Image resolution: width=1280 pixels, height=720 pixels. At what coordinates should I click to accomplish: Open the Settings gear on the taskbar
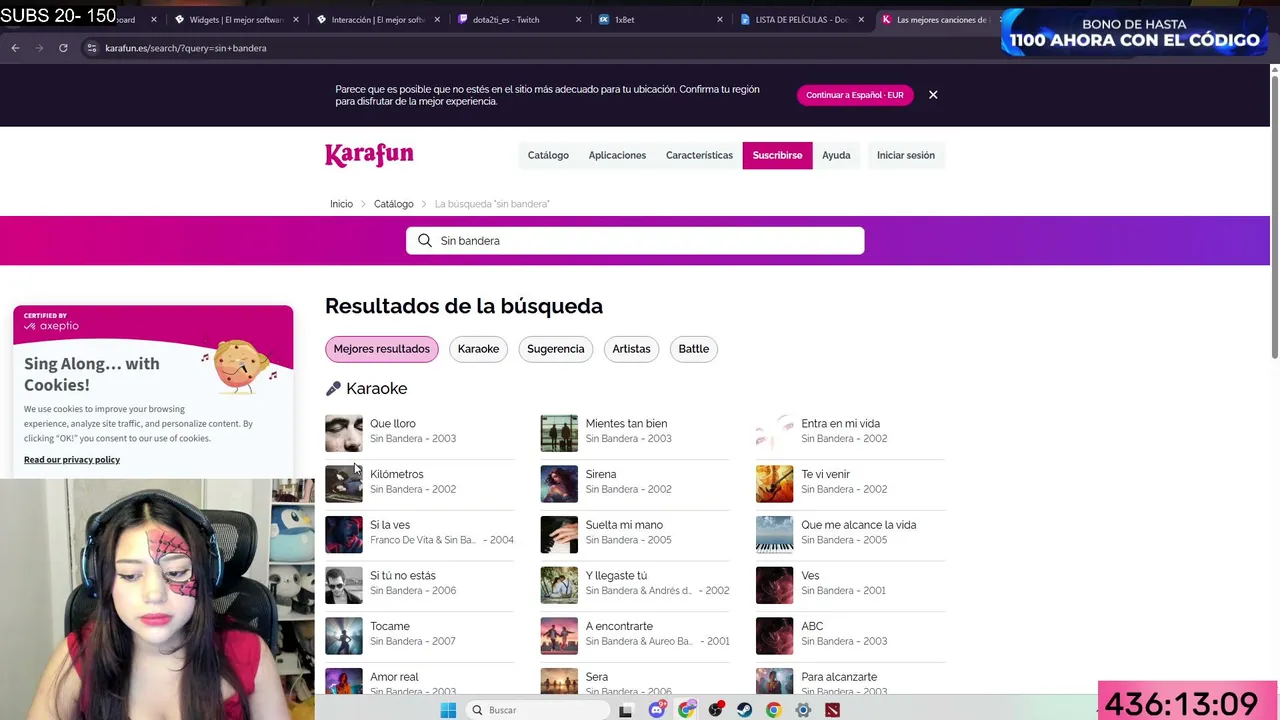coord(803,710)
